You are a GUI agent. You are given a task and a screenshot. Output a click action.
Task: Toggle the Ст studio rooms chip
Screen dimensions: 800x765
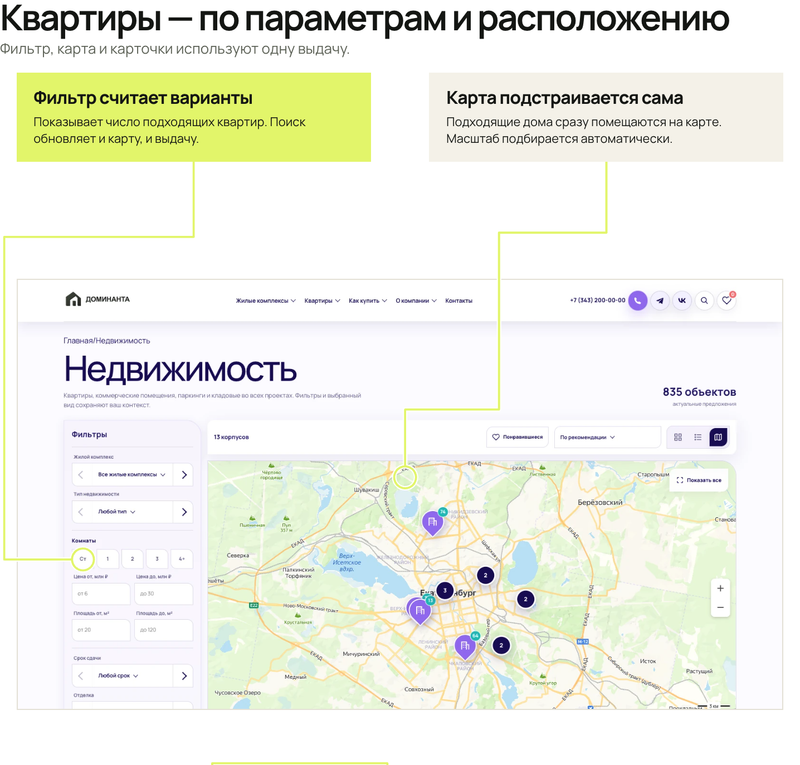click(x=83, y=559)
